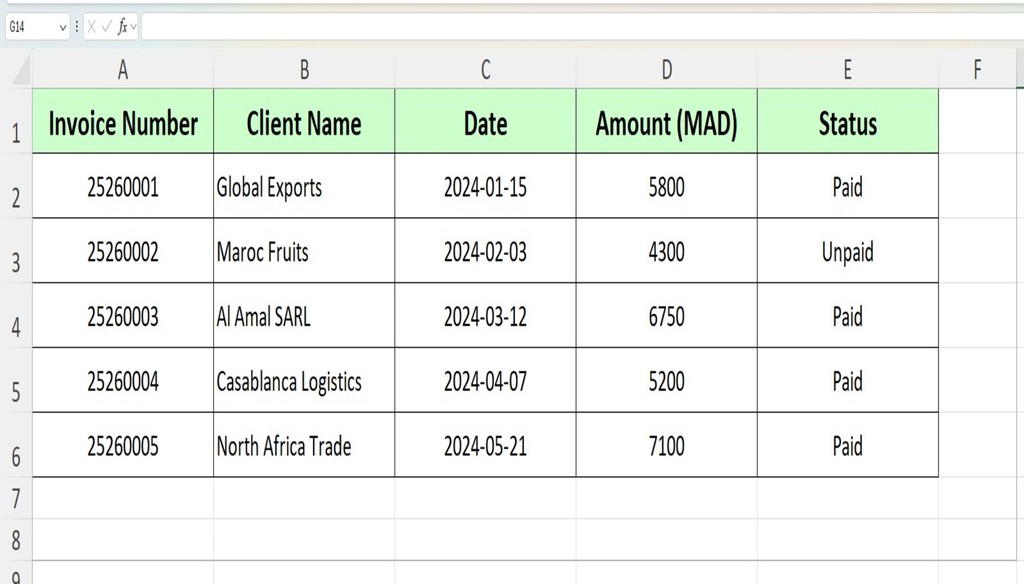Select invoice number 25260001 cell
Viewport: 1024px width, 584px height.
(x=123, y=187)
